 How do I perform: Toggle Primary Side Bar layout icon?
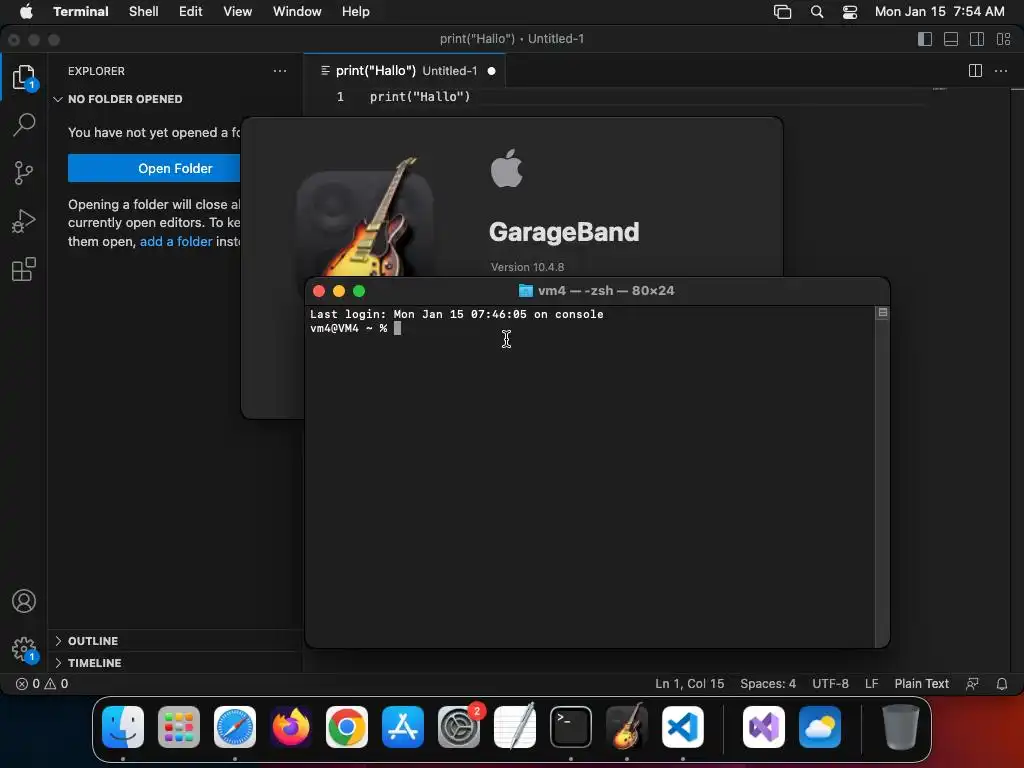coord(925,39)
